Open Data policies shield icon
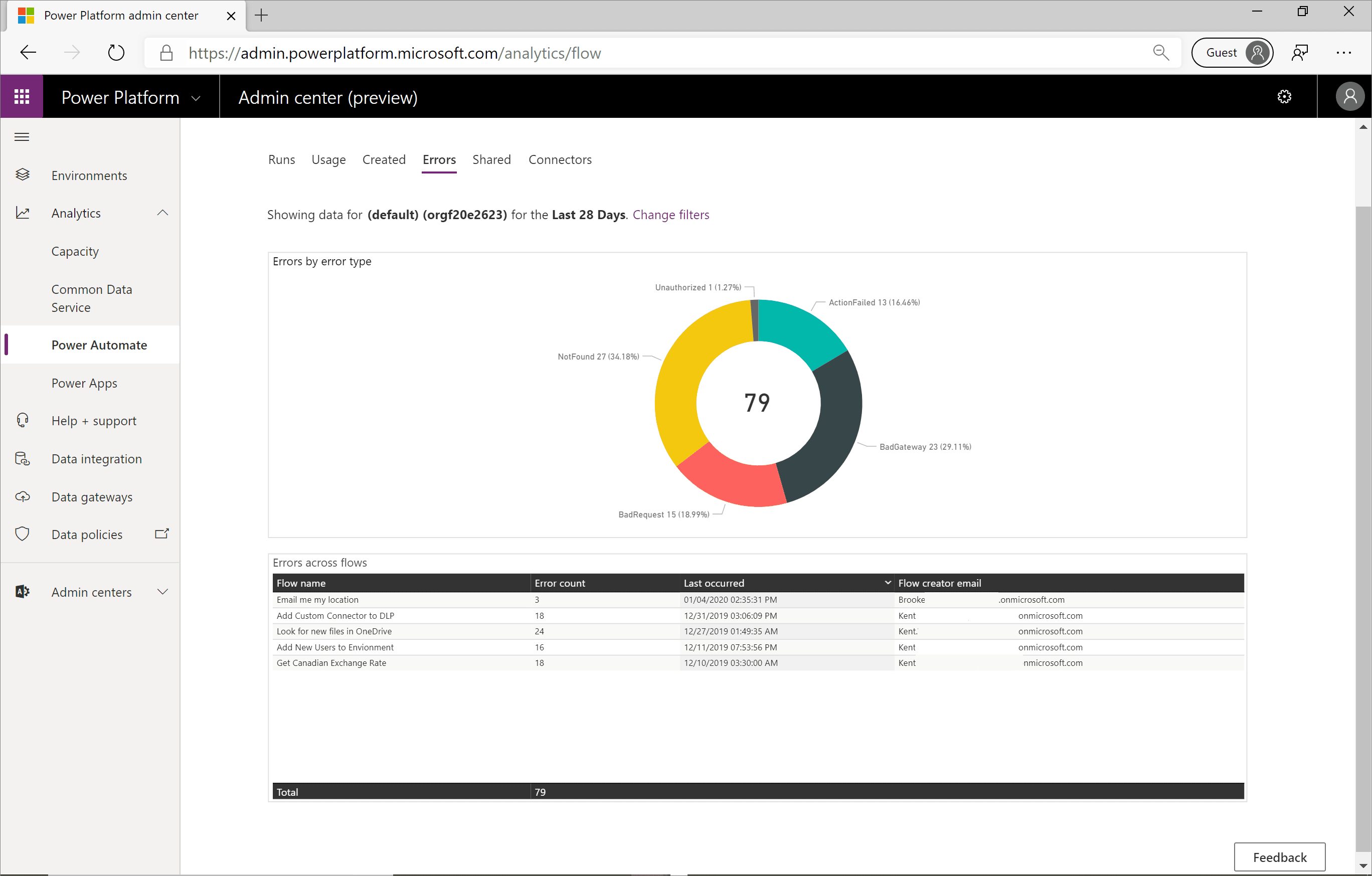This screenshot has width=1372, height=876. click(x=22, y=534)
